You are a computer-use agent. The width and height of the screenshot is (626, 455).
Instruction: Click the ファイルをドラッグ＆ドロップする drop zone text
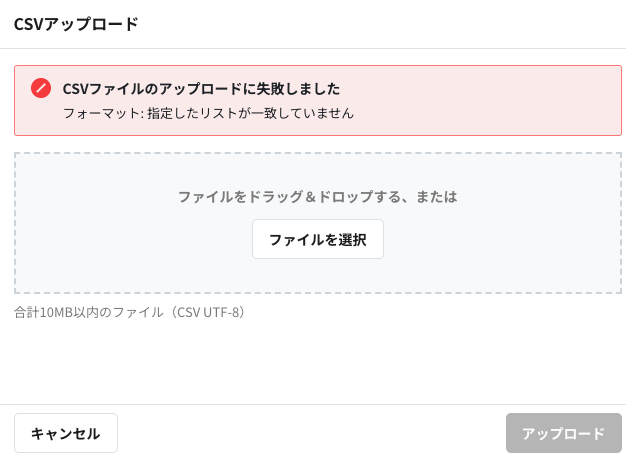point(317,196)
